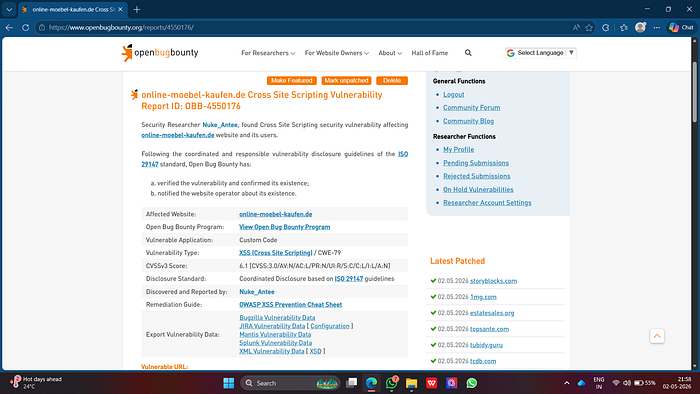Open the Copilot Chat button
700x394 pixels.
pos(681,27)
